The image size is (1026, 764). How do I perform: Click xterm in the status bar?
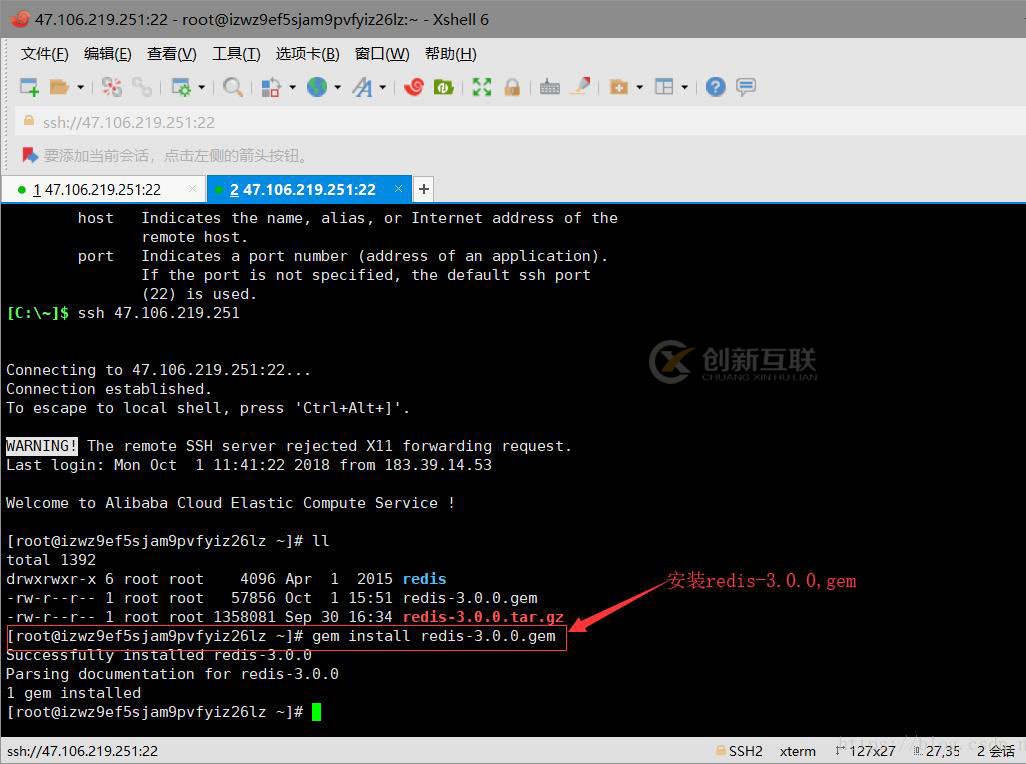[798, 751]
